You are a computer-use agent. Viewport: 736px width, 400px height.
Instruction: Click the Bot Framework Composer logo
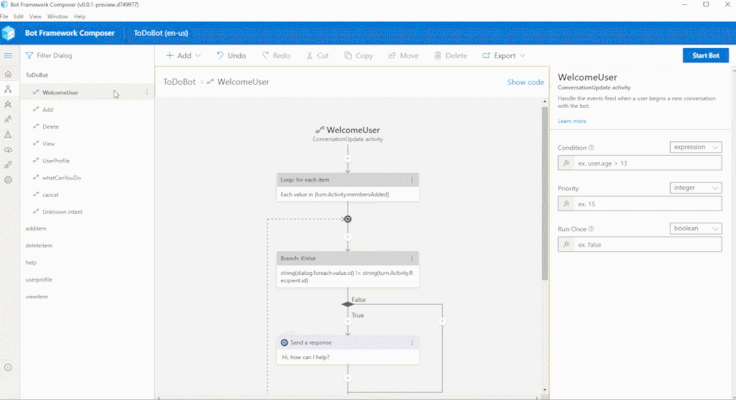8,33
